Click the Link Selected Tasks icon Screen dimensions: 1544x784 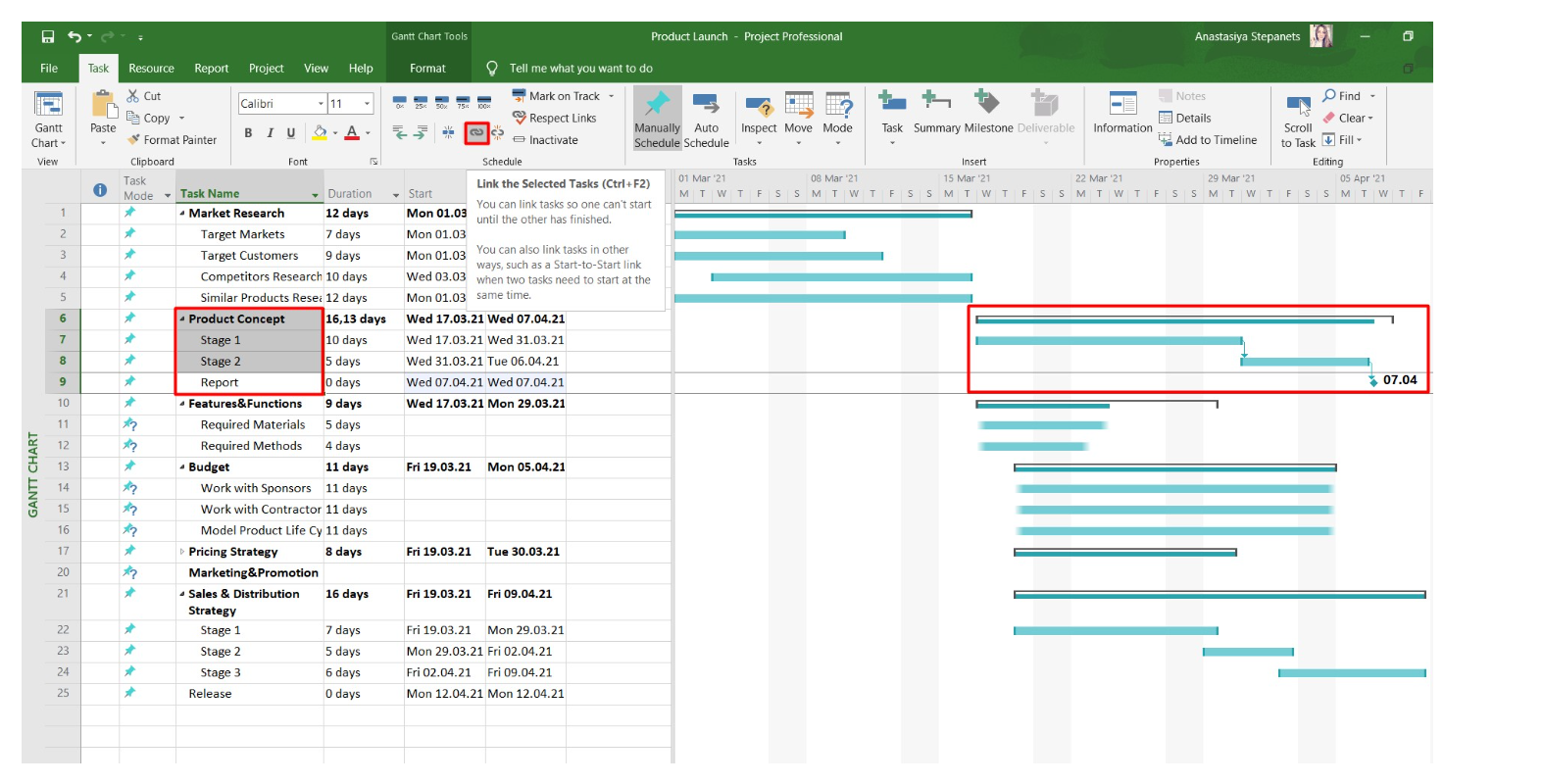476,132
